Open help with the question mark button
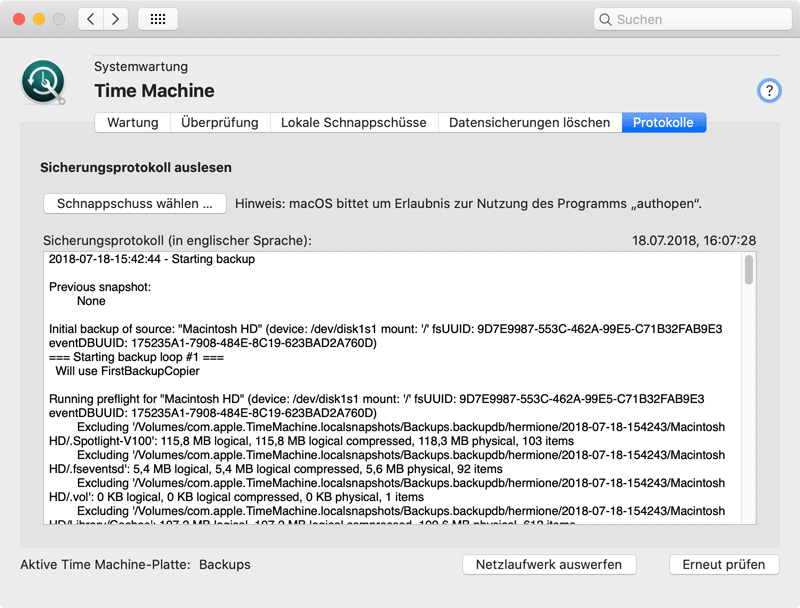Screen dimensions: 800x608 point(769,91)
